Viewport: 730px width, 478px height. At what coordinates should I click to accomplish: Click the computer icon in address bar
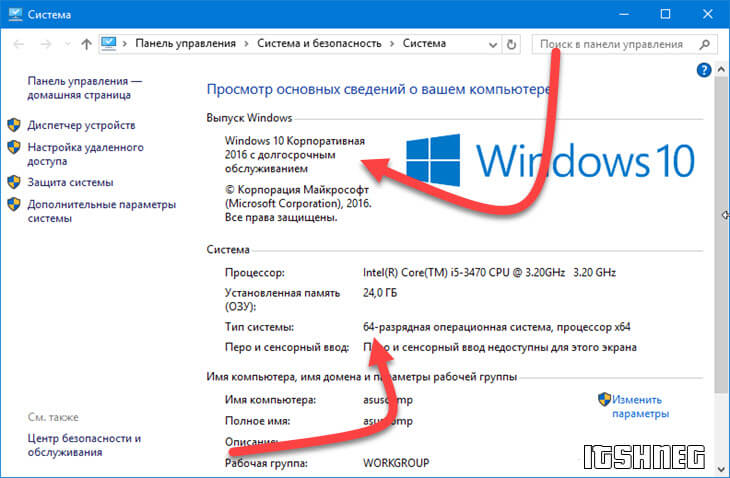(108, 44)
